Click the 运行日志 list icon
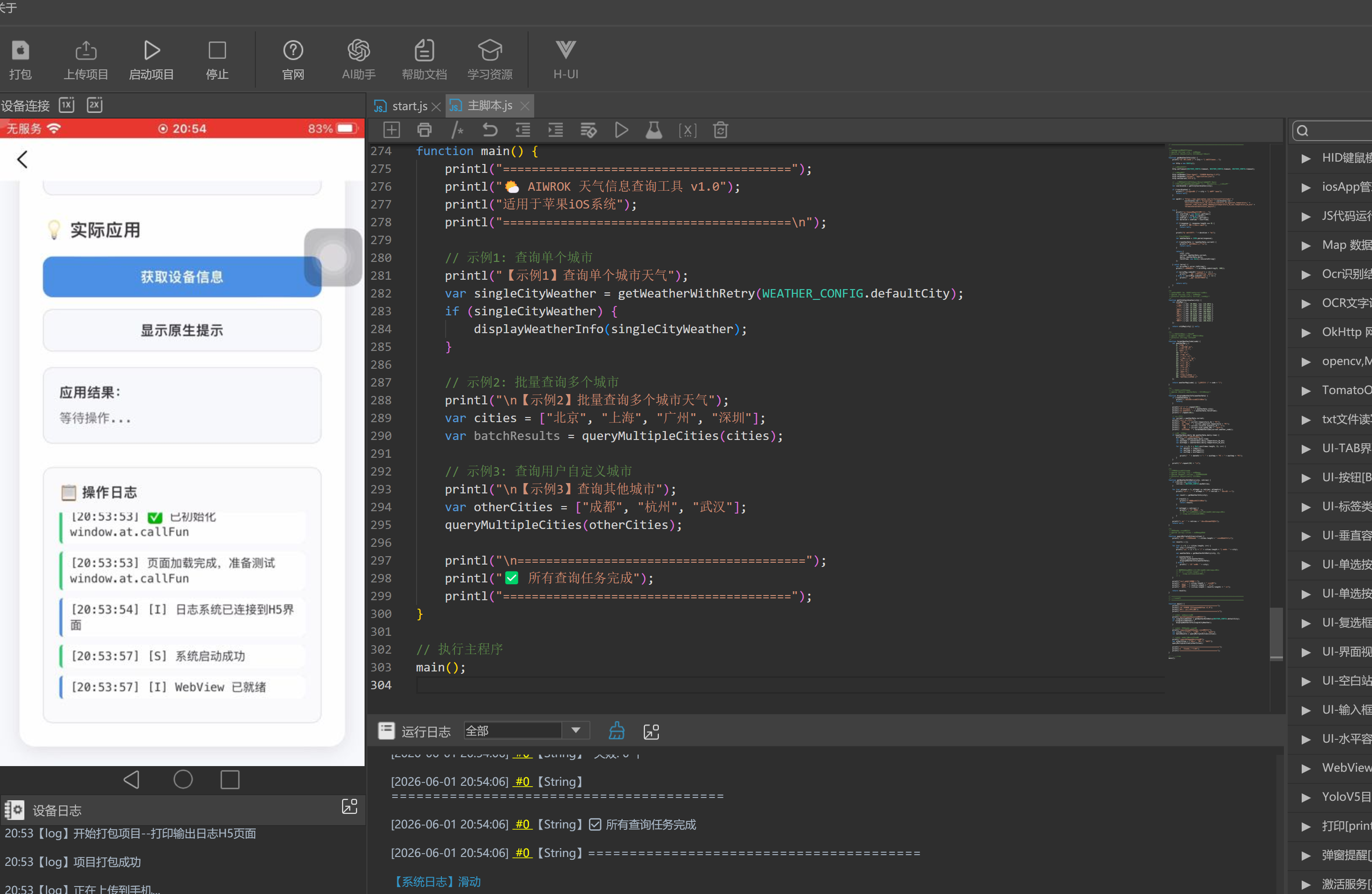The height and width of the screenshot is (894, 1372). tap(386, 730)
